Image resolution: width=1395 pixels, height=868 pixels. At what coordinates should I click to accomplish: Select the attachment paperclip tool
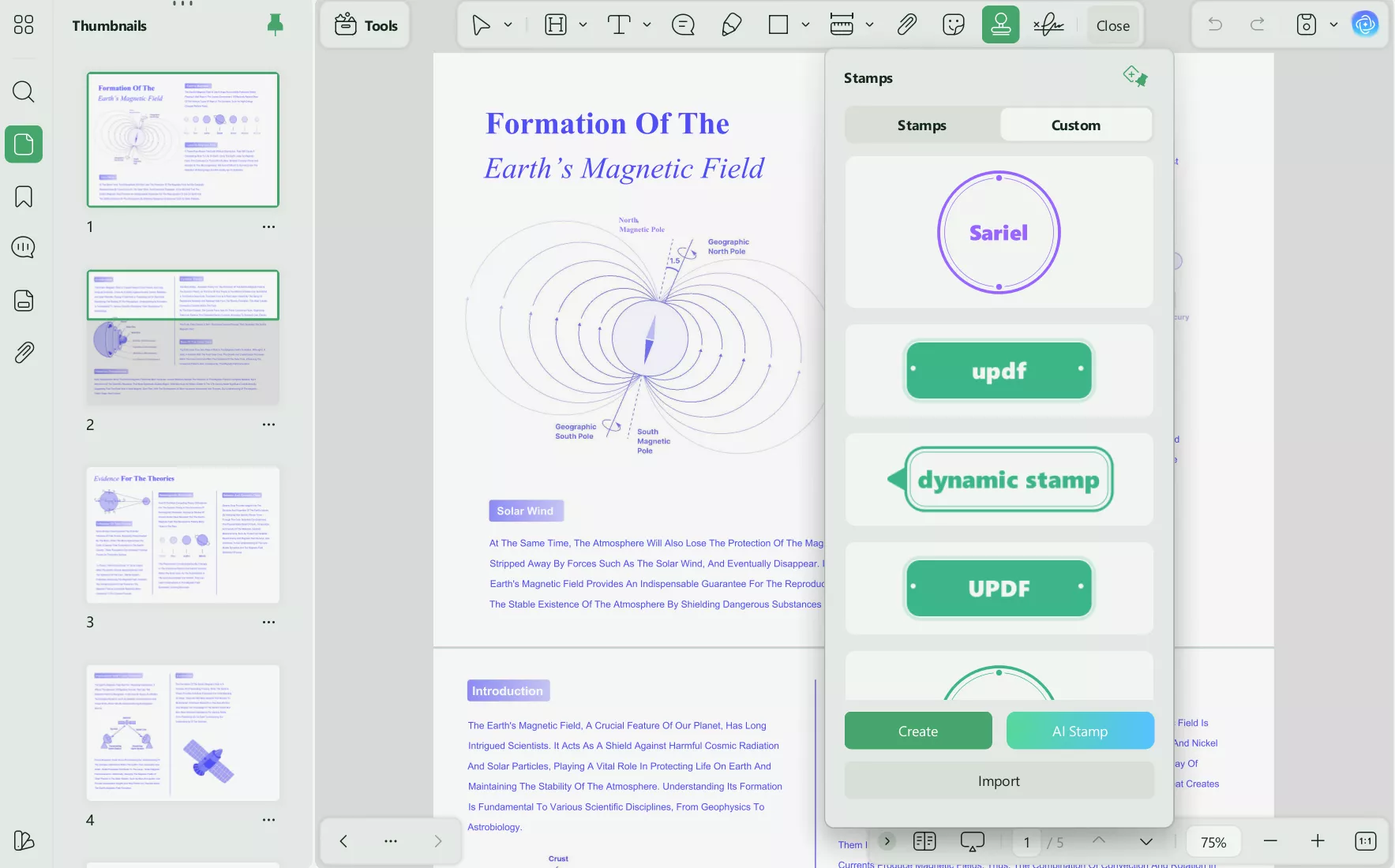click(x=906, y=25)
